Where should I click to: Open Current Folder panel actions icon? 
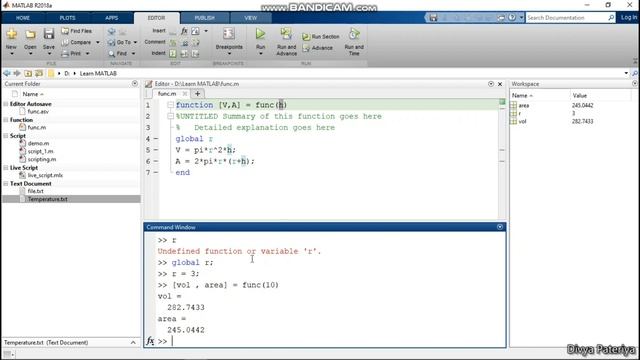tap(135, 84)
